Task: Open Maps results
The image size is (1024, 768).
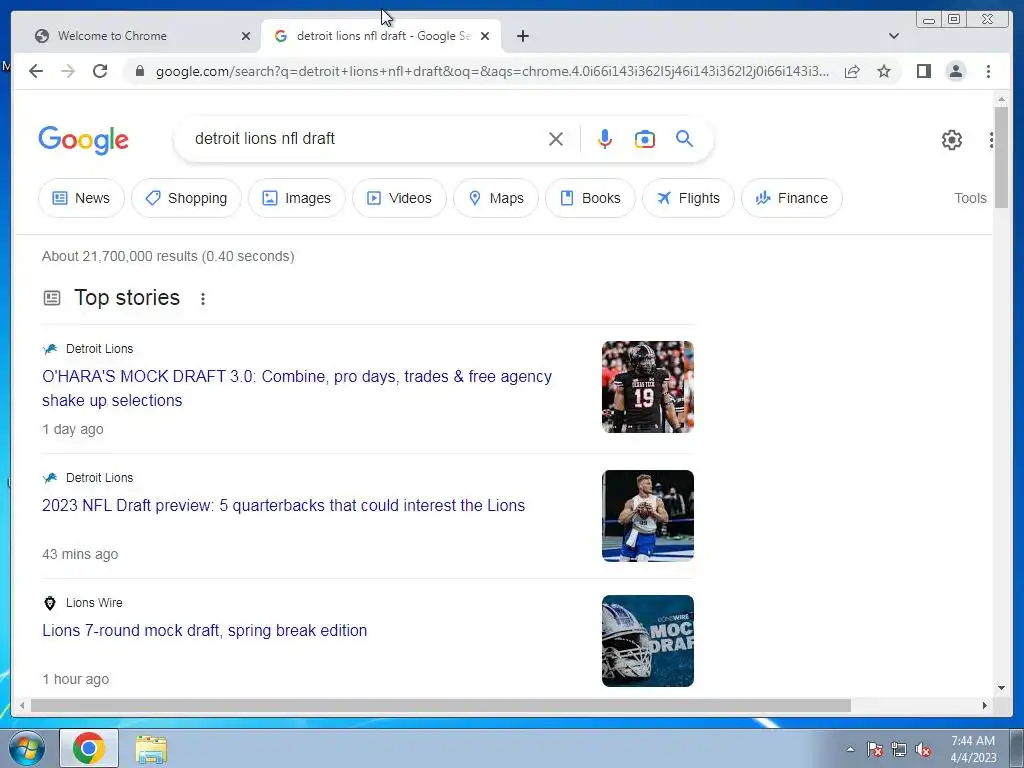Action: pyautogui.click(x=496, y=198)
